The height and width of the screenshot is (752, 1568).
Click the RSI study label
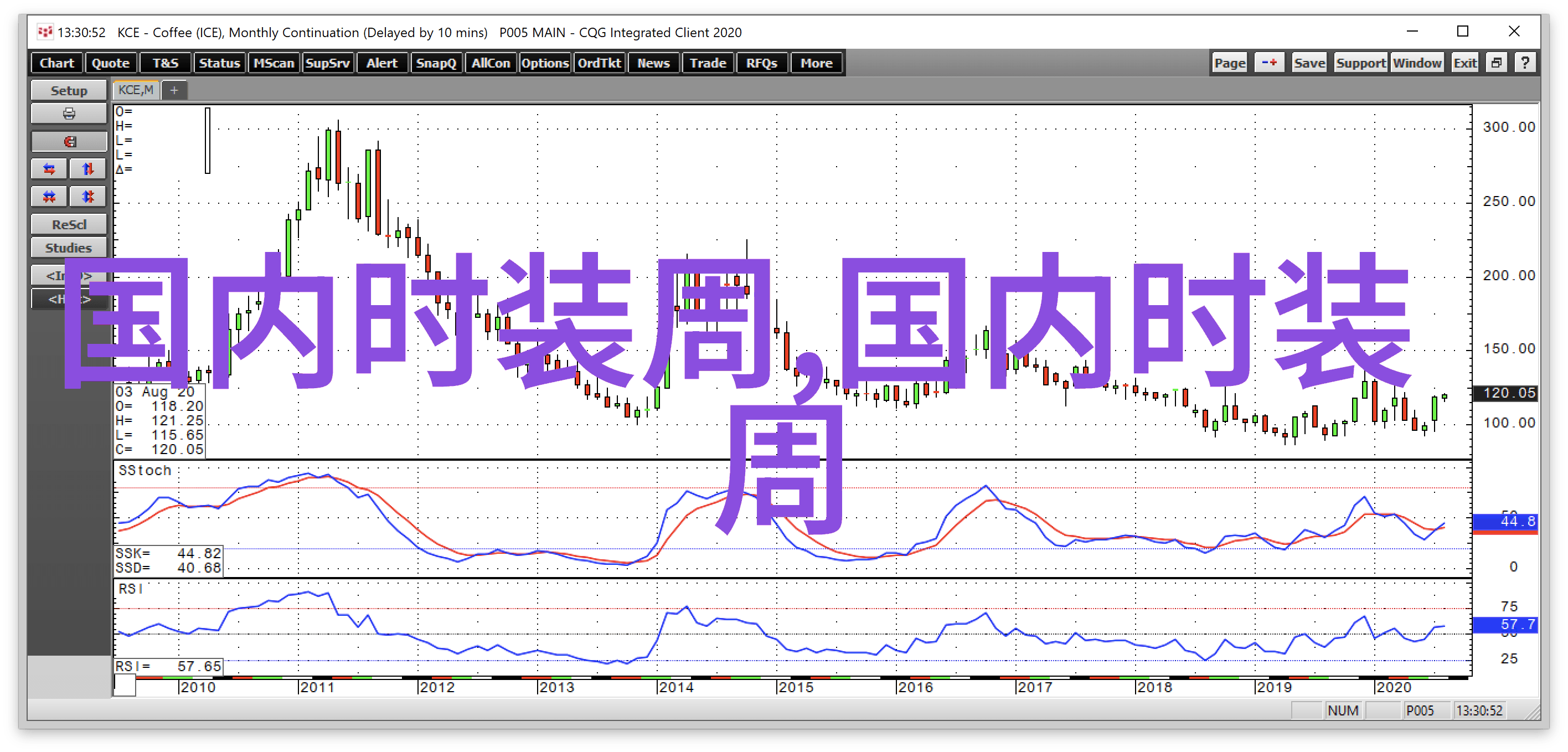point(130,589)
